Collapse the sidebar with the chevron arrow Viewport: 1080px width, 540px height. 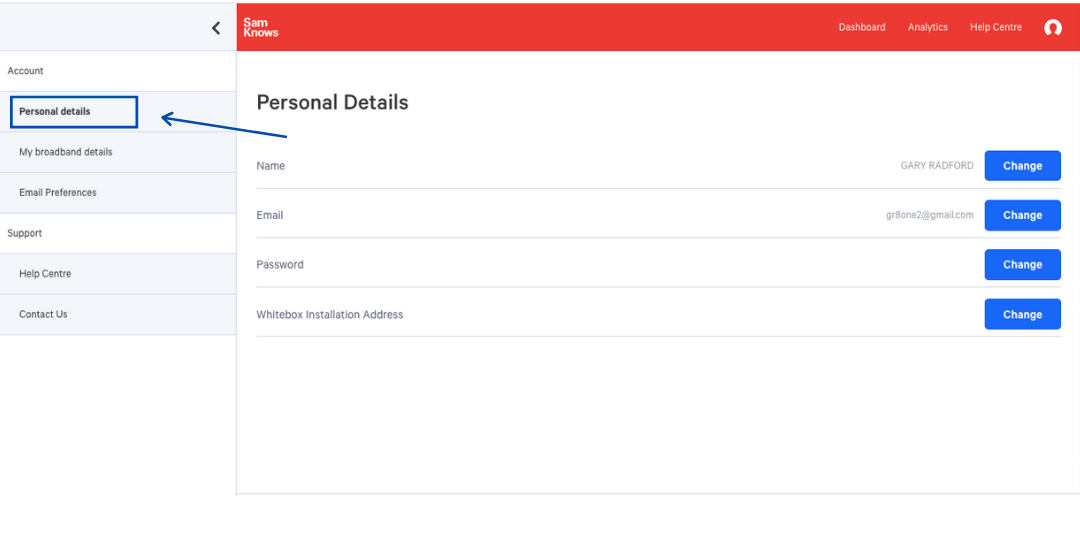[216, 28]
